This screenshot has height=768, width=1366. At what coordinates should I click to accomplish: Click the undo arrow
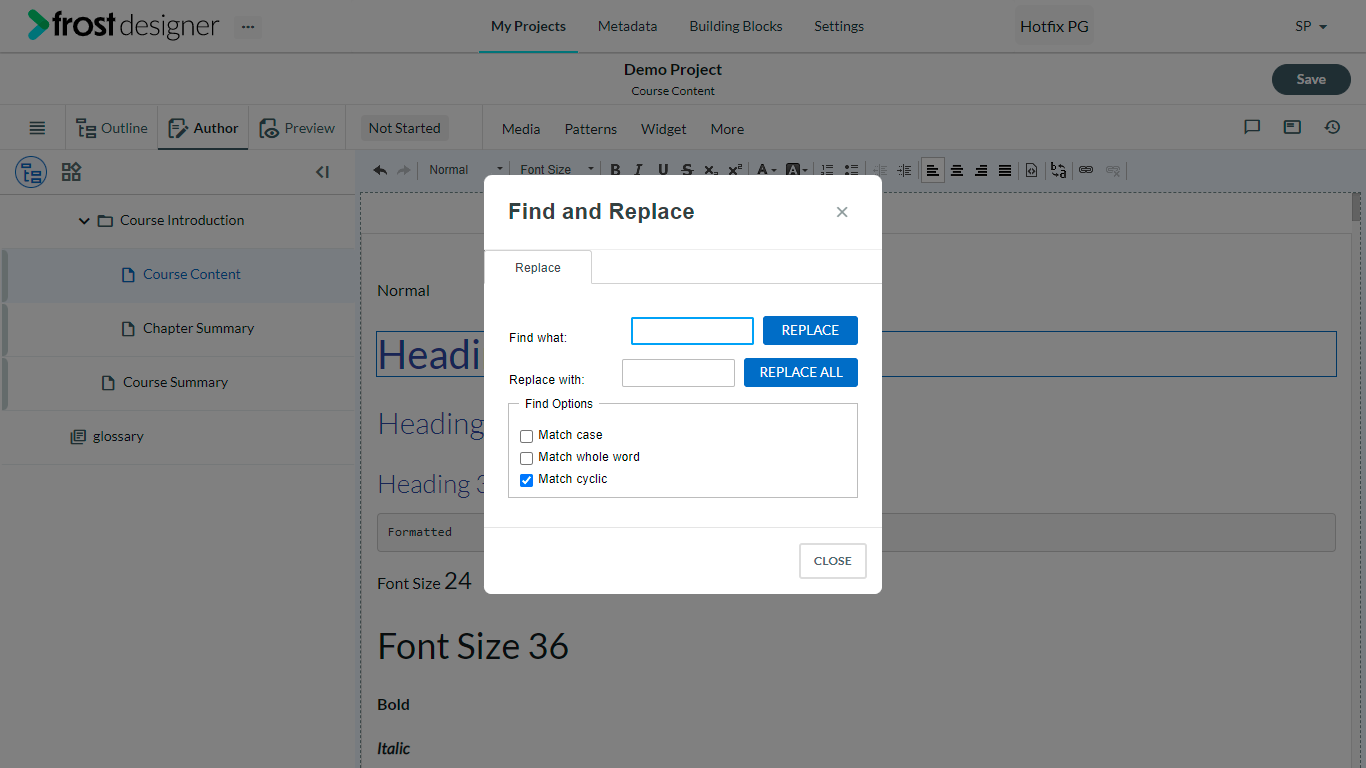[x=380, y=170]
